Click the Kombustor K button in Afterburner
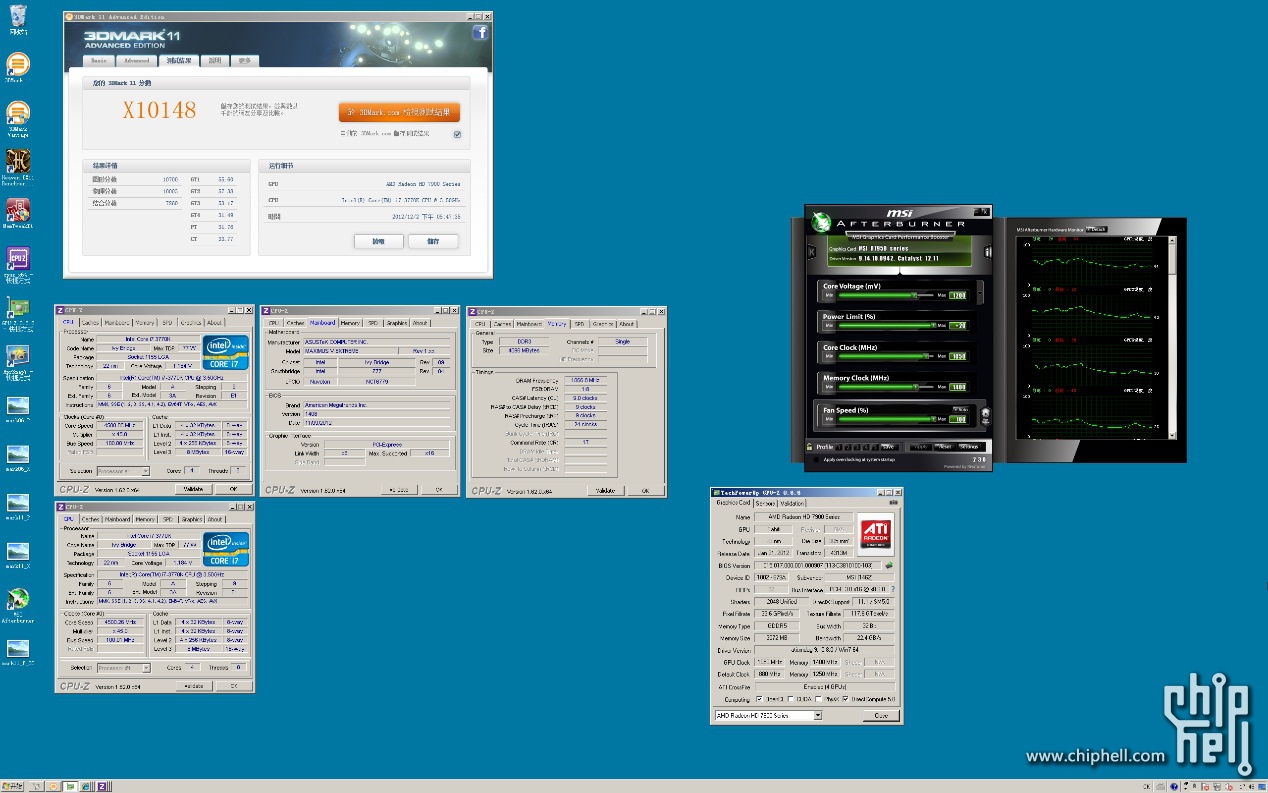1268x793 pixels. [811, 252]
